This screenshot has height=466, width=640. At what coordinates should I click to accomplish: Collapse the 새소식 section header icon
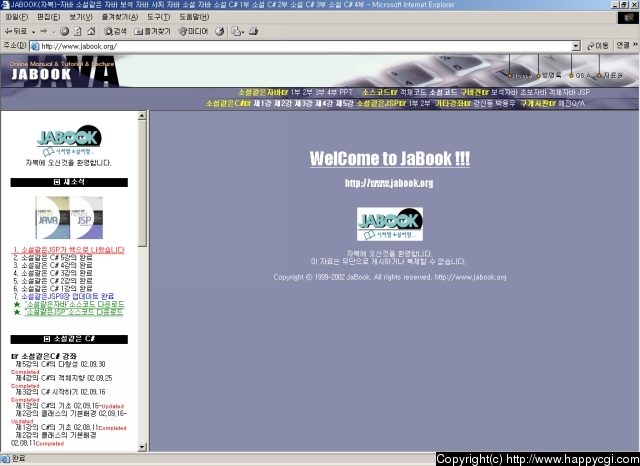[x=57, y=182]
